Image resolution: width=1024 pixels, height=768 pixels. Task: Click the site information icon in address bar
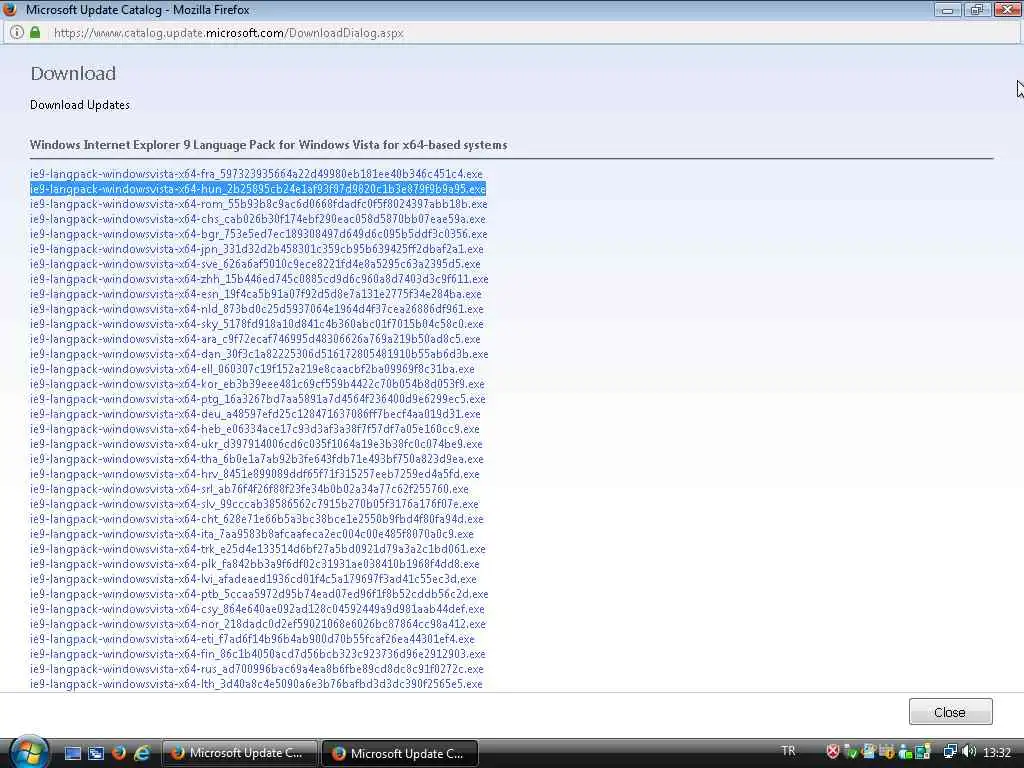(17, 32)
